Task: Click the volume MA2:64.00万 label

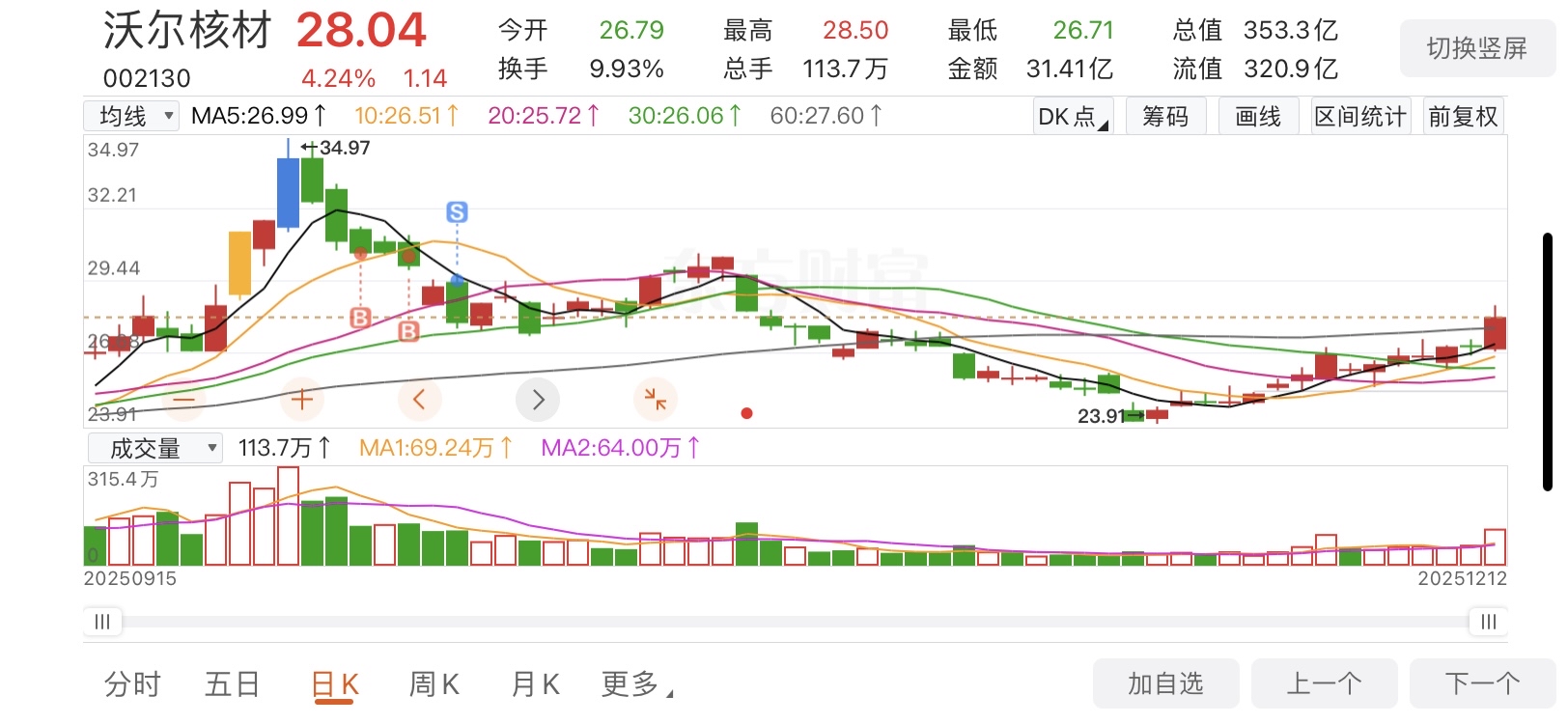Action: pos(621,448)
